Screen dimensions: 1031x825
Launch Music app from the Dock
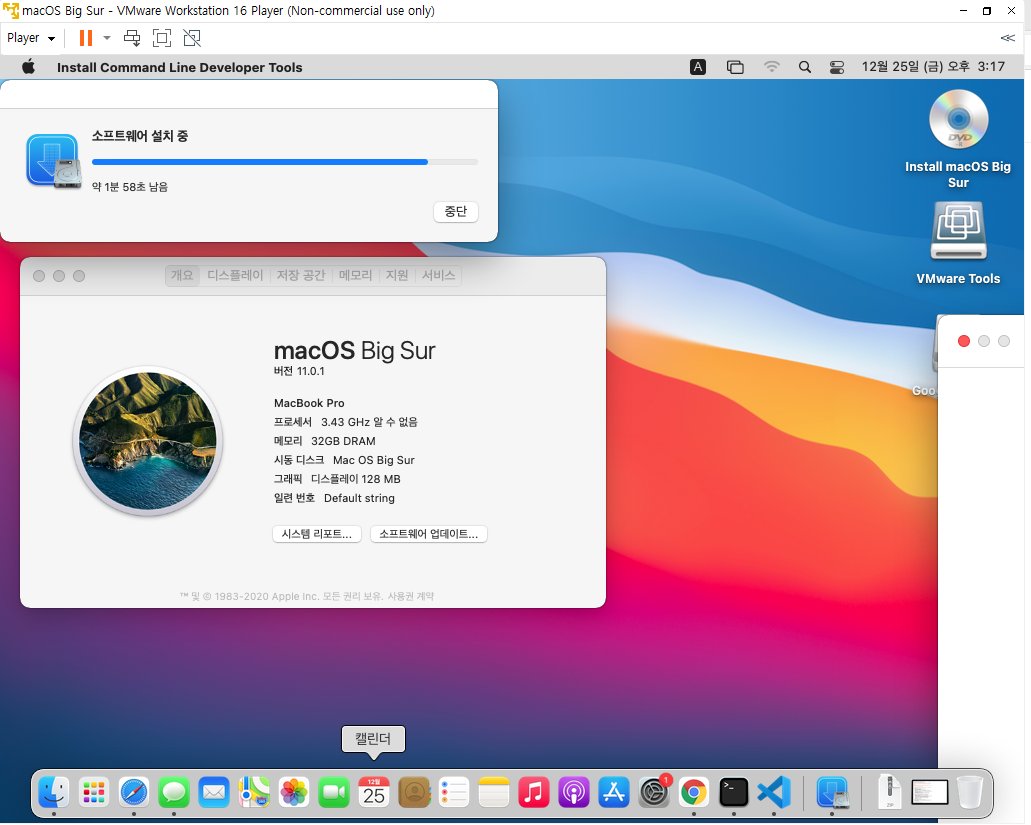click(x=534, y=792)
